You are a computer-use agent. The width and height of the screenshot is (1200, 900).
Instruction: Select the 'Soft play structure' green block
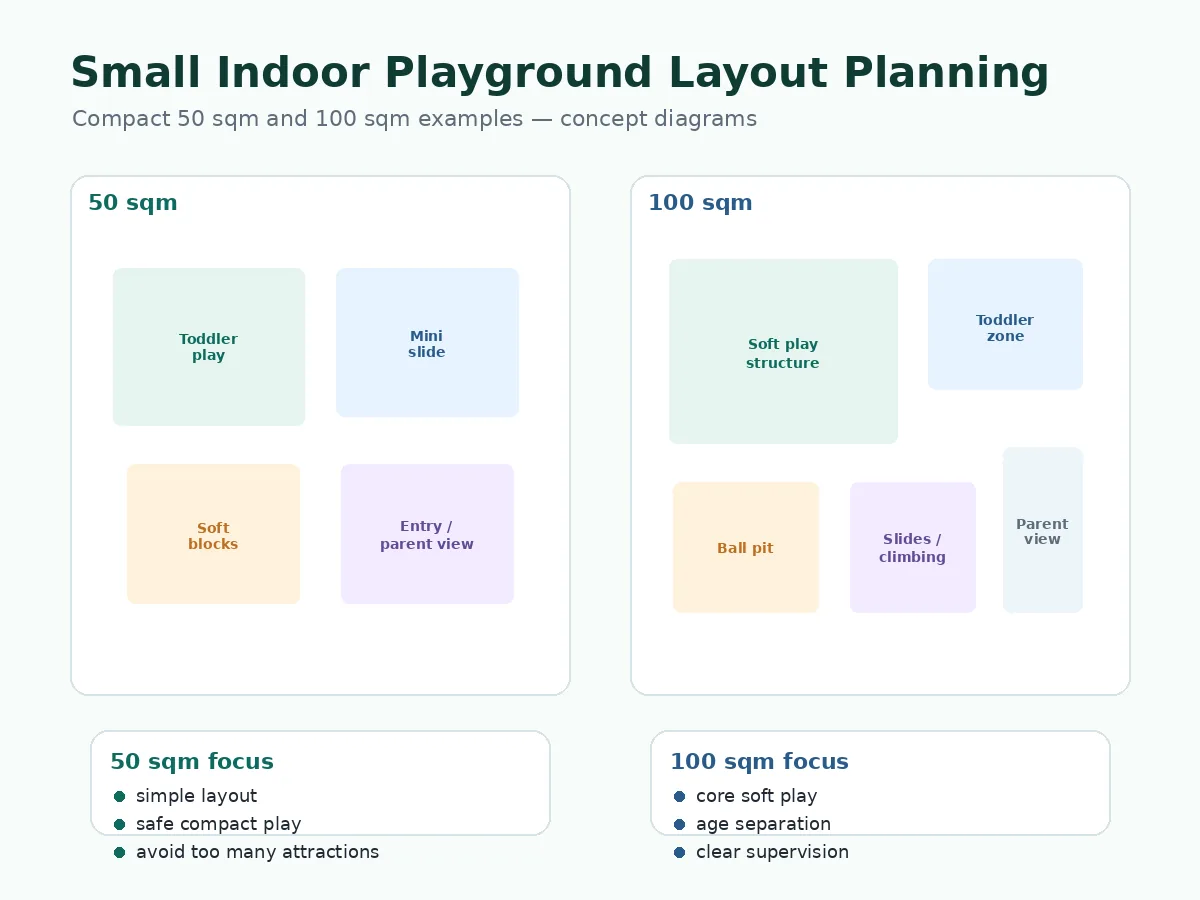click(783, 351)
